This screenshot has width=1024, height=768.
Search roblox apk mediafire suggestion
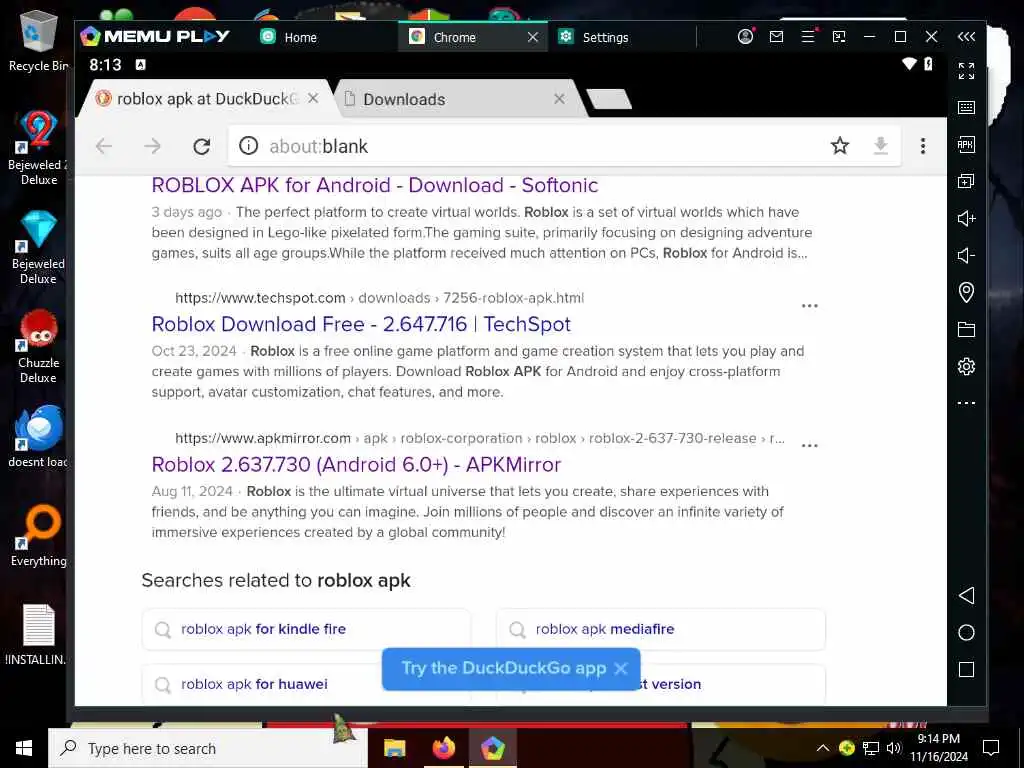point(661,629)
